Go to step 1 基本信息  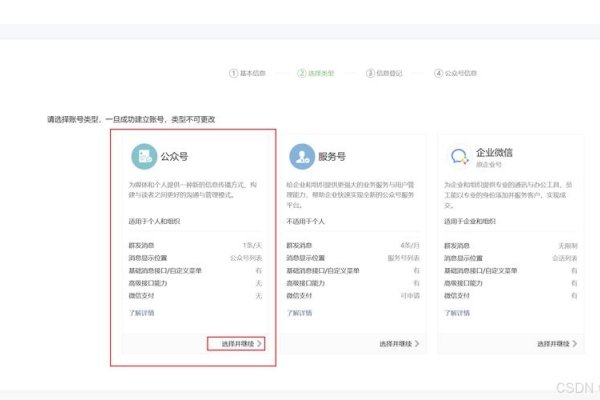pyautogui.click(x=247, y=73)
